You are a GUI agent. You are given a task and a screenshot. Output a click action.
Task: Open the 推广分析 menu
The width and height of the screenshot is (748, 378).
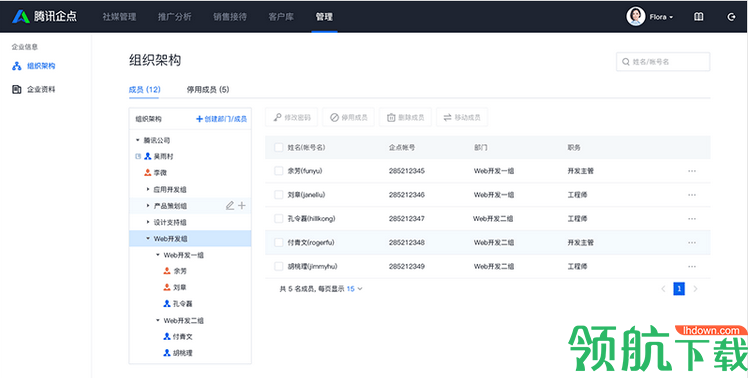click(x=175, y=17)
